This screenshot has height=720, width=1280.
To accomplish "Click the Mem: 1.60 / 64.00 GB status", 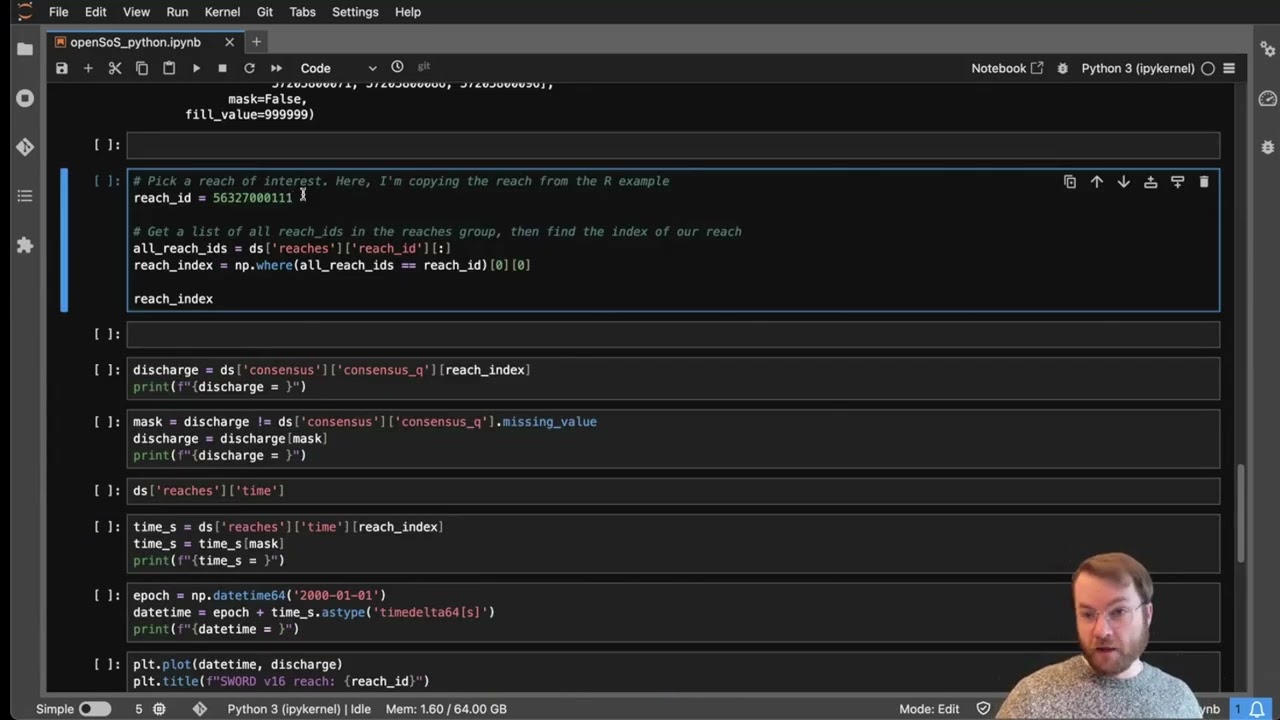I will pos(446,709).
